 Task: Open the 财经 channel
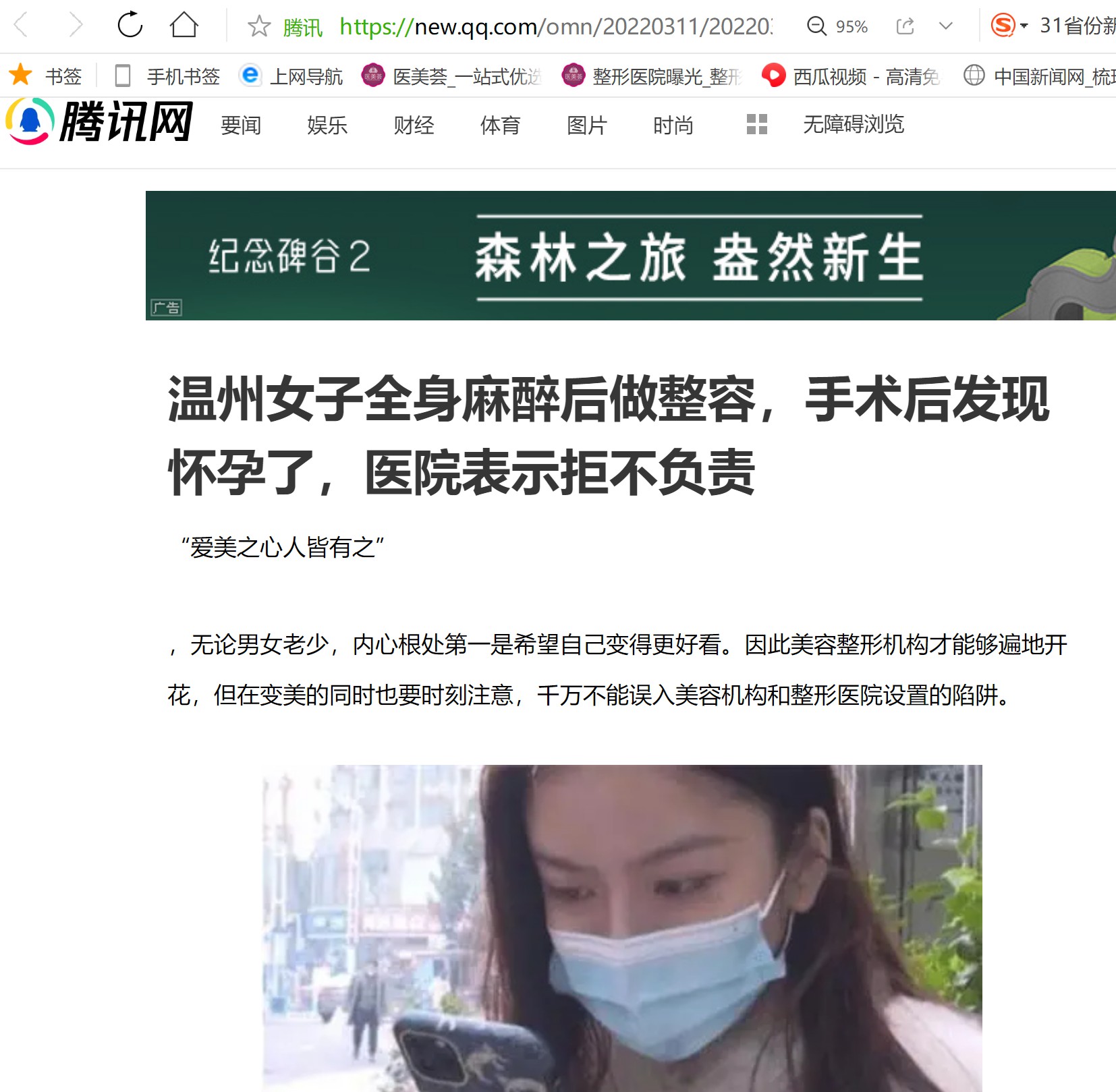pyautogui.click(x=414, y=125)
